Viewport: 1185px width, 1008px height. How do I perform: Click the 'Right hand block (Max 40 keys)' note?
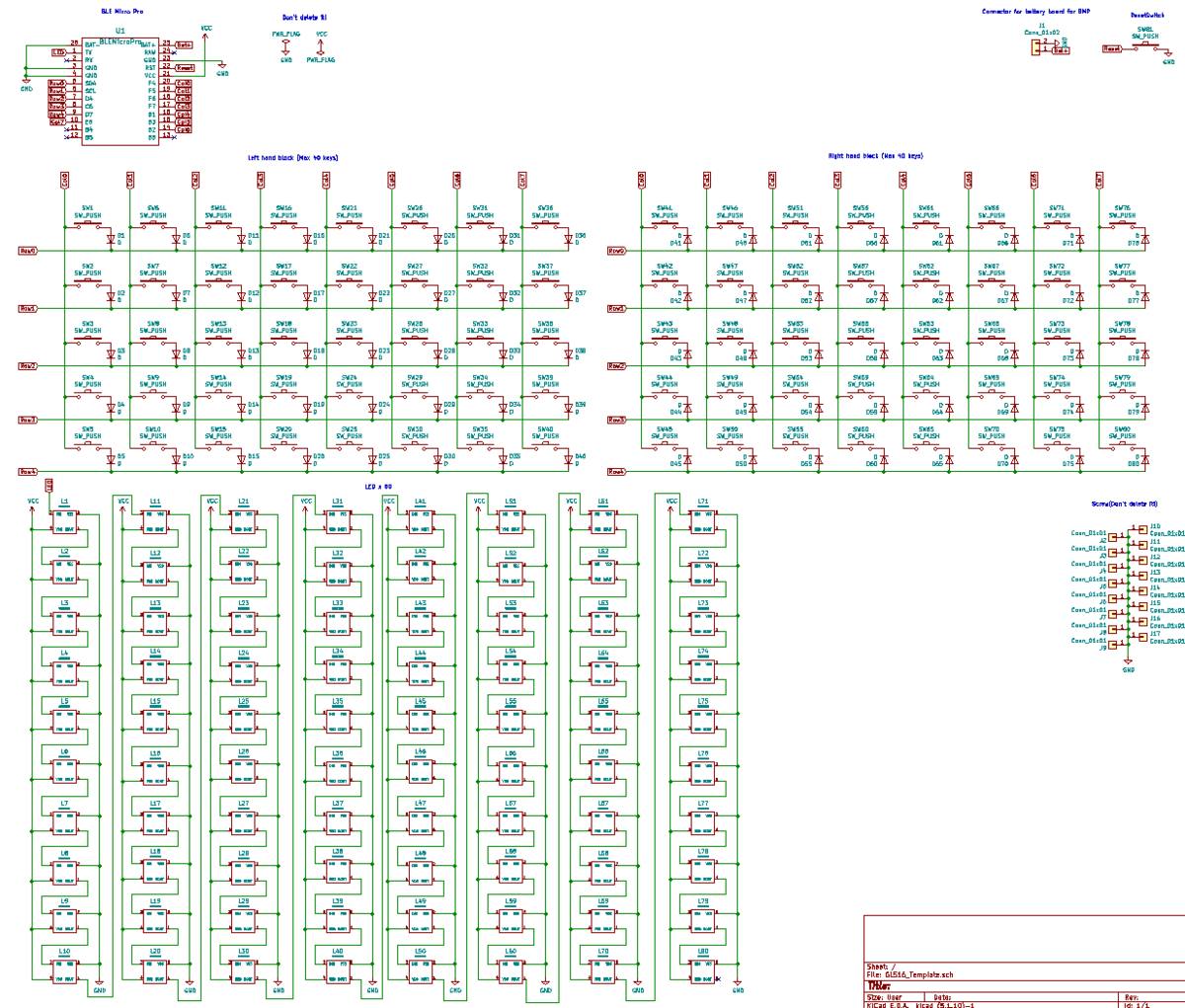tap(876, 156)
